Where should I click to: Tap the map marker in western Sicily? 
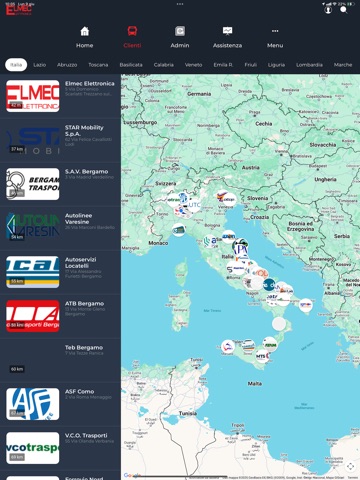[x=228, y=347]
